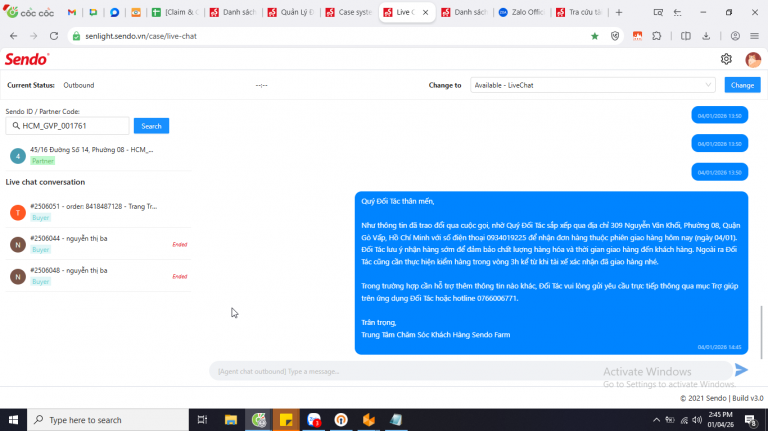The height and width of the screenshot is (431, 768).
Task: Open ended conversation #2506044 nguyễn thị ba
Action: 98,244
